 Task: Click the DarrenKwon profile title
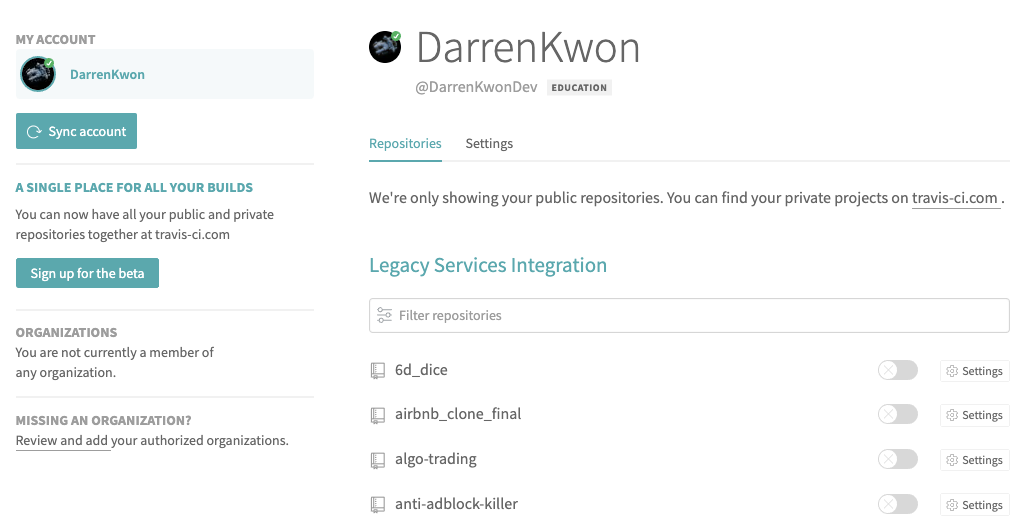point(528,48)
